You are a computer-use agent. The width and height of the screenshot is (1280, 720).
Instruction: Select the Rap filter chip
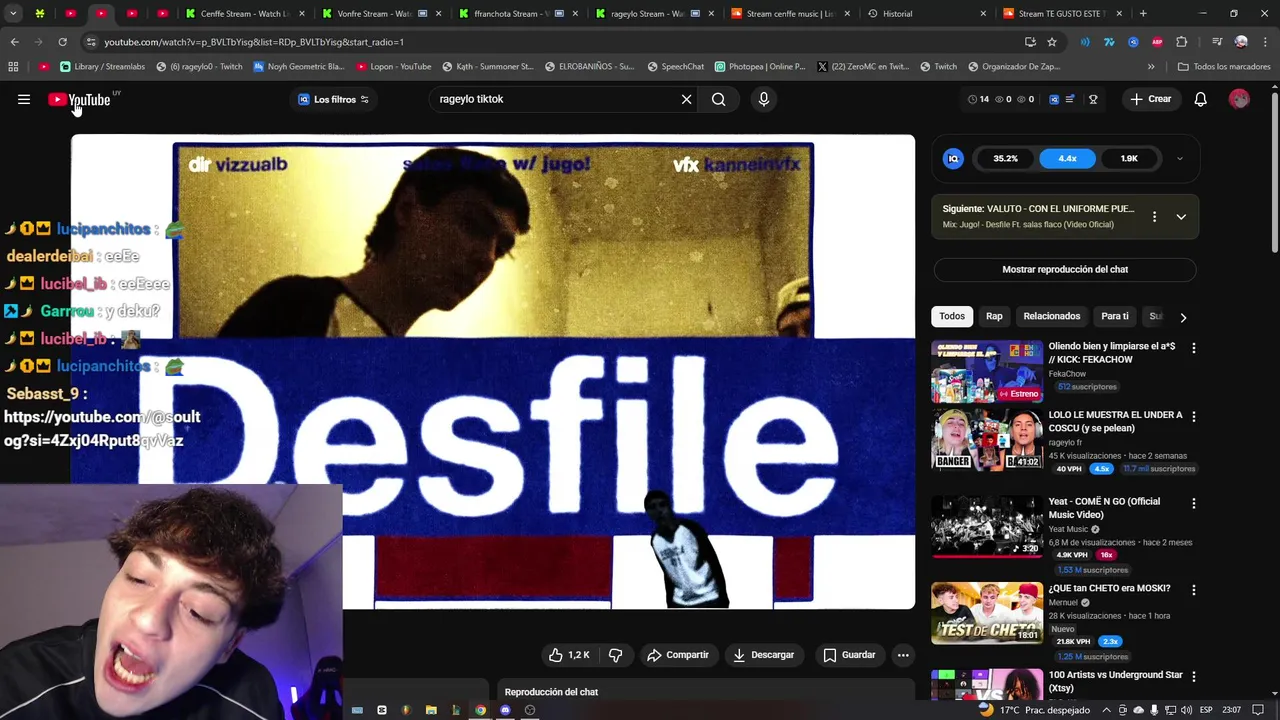[x=994, y=316]
